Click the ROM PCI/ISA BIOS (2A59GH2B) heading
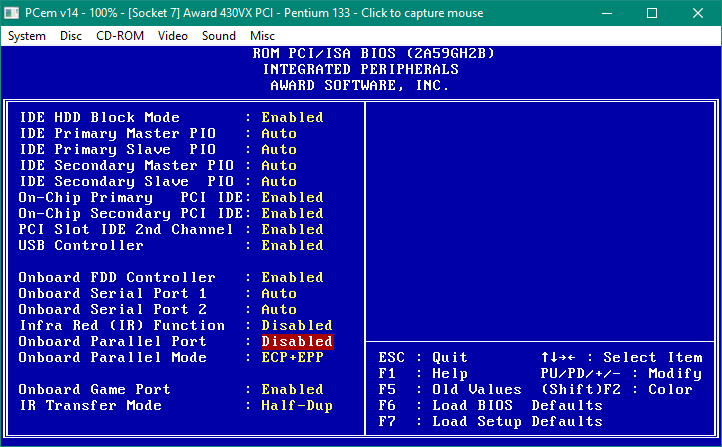Viewport: 722px width, 447px height. click(373, 53)
